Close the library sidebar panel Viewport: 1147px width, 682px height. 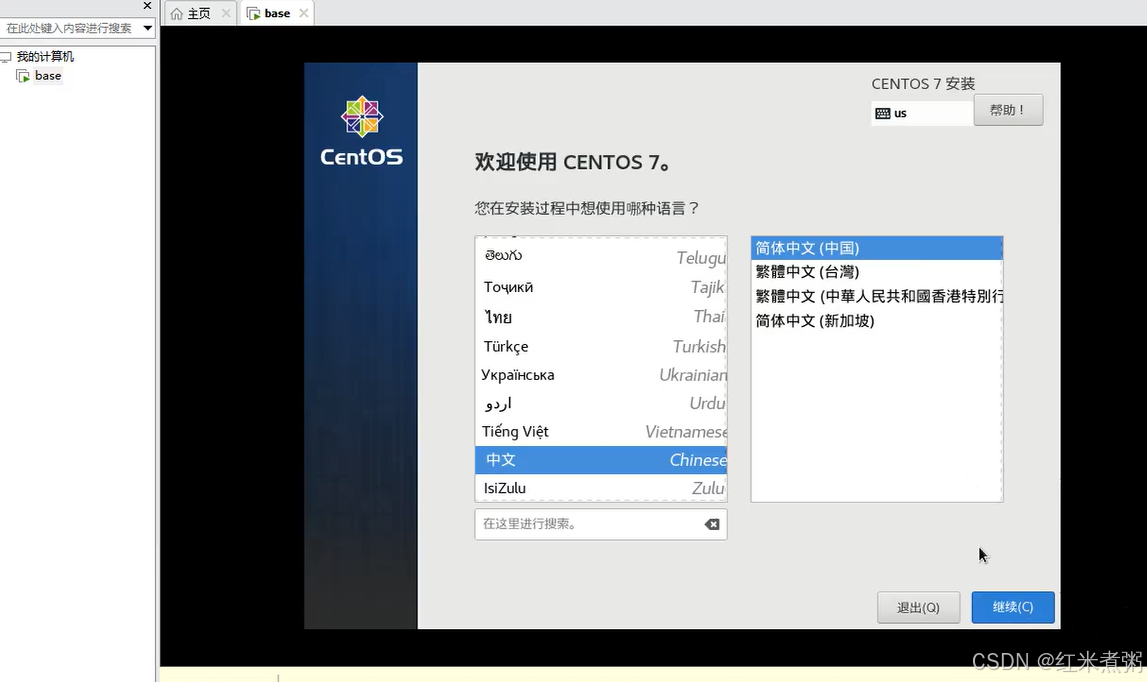pyautogui.click(x=147, y=5)
